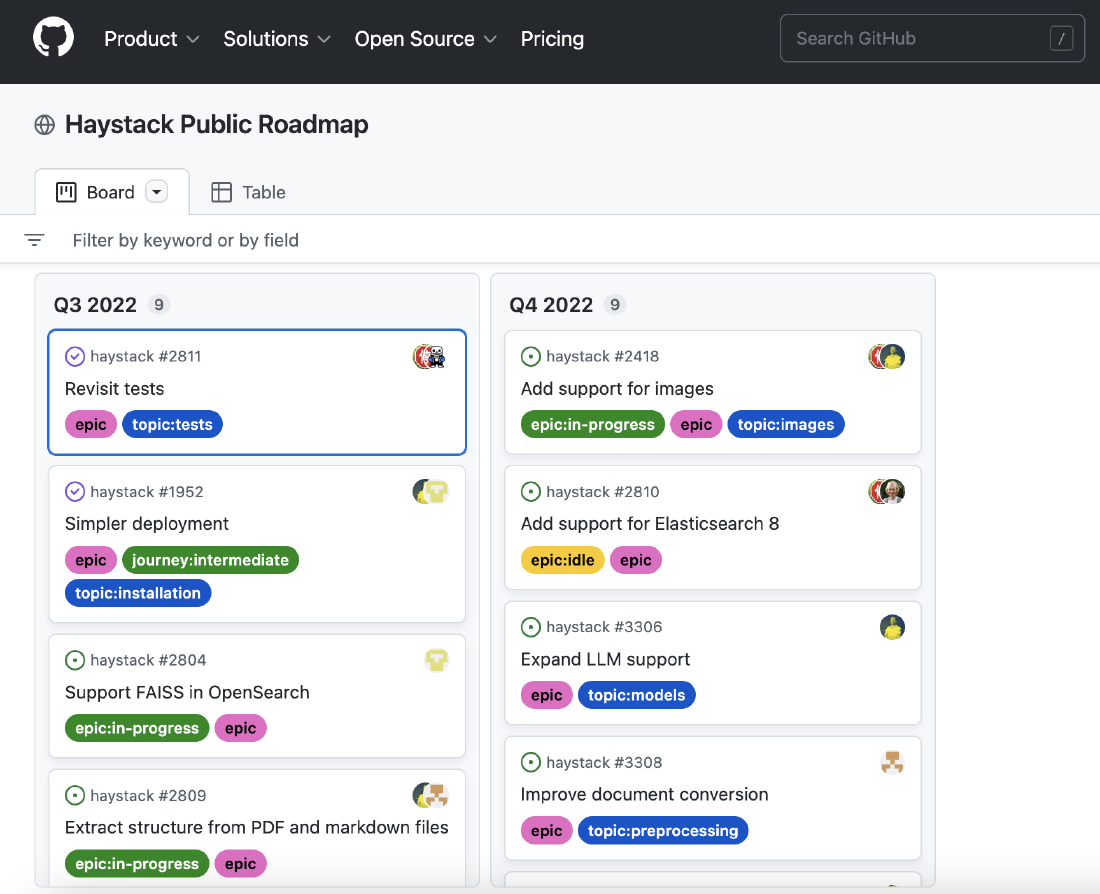The image size is (1100, 894).
Task: Click the Filter by keyword or field input
Action: tap(186, 240)
